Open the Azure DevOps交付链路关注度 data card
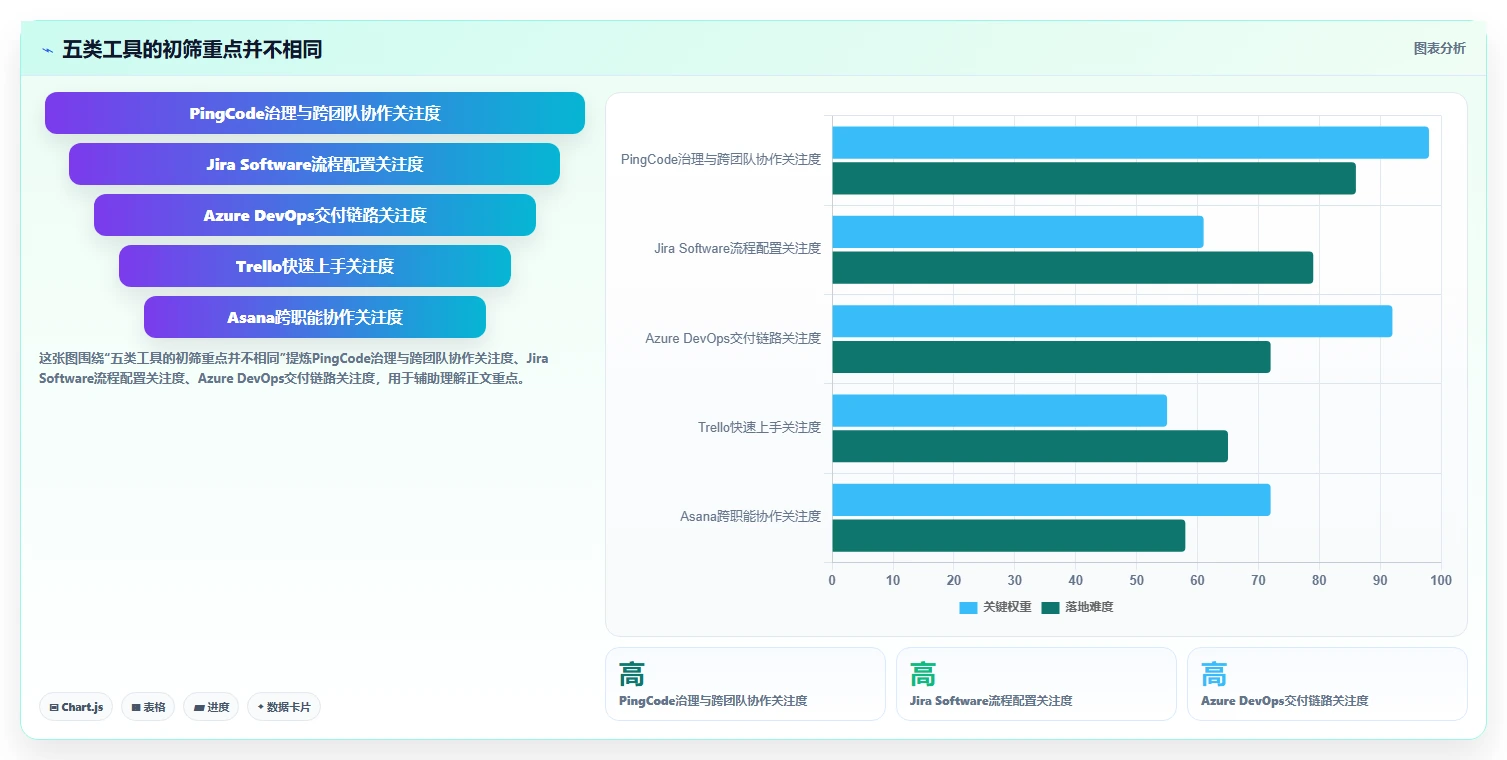This screenshot has width=1507, height=760. tap(1327, 684)
